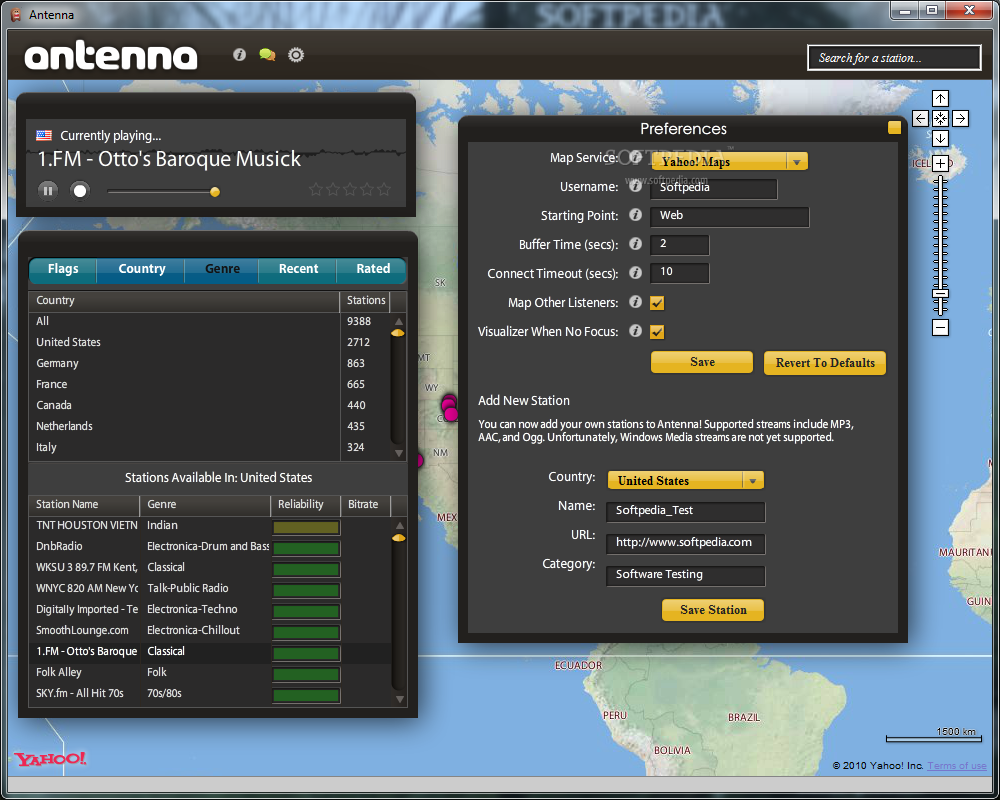1000x800 pixels.
Task: Click Save Station button
Action: coord(713,610)
